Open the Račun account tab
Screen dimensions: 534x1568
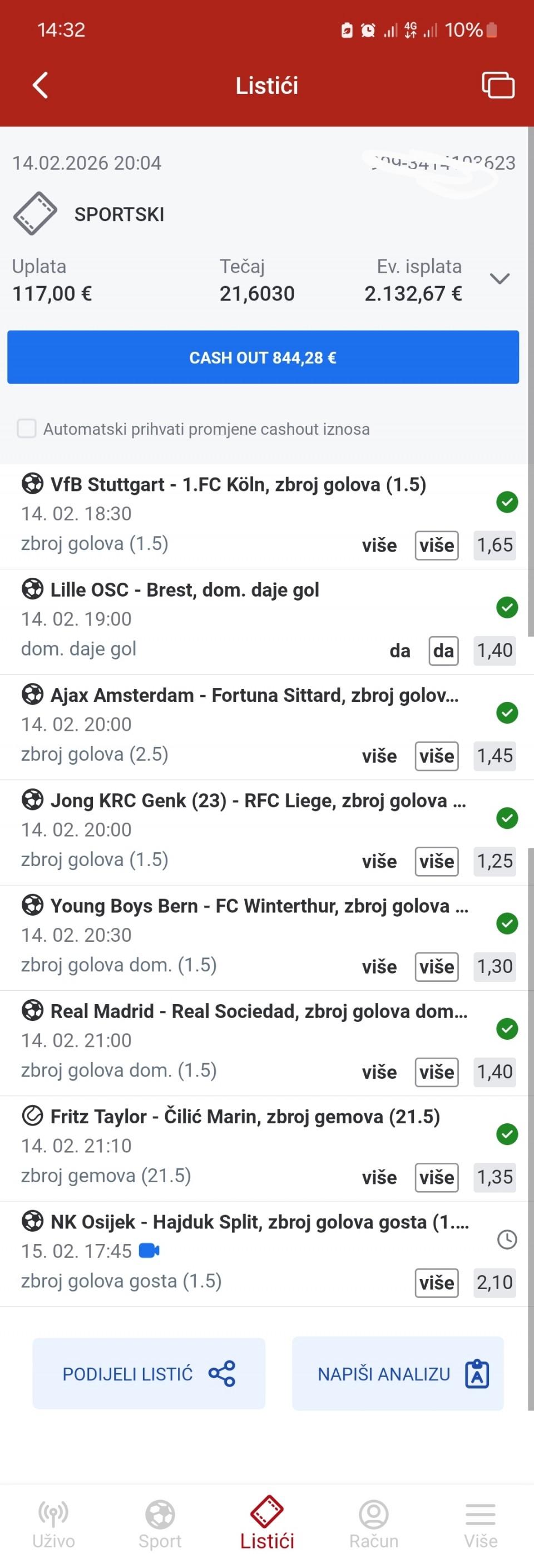(x=373, y=1523)
